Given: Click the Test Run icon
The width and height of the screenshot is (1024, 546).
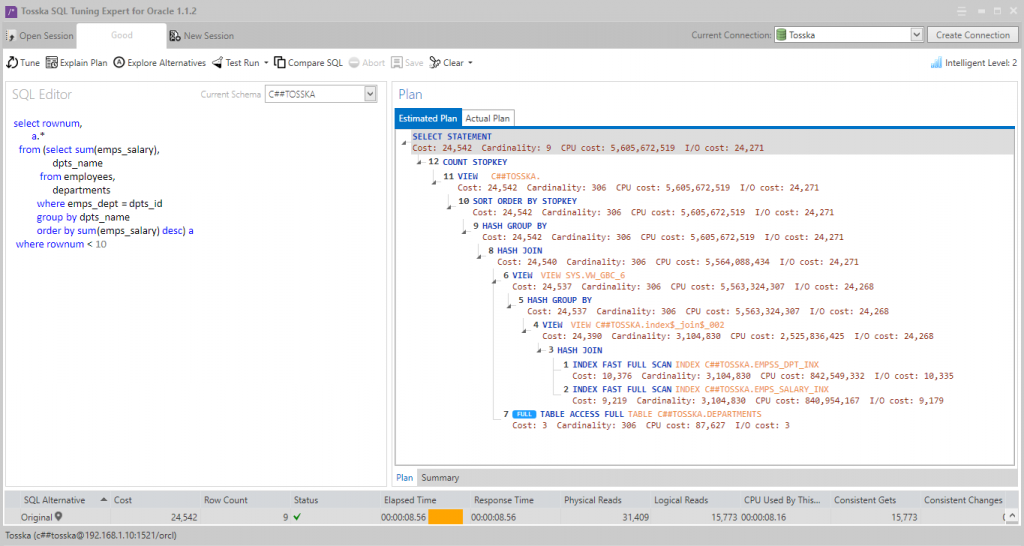Looking at the screenshot, I should click(217, 63).
